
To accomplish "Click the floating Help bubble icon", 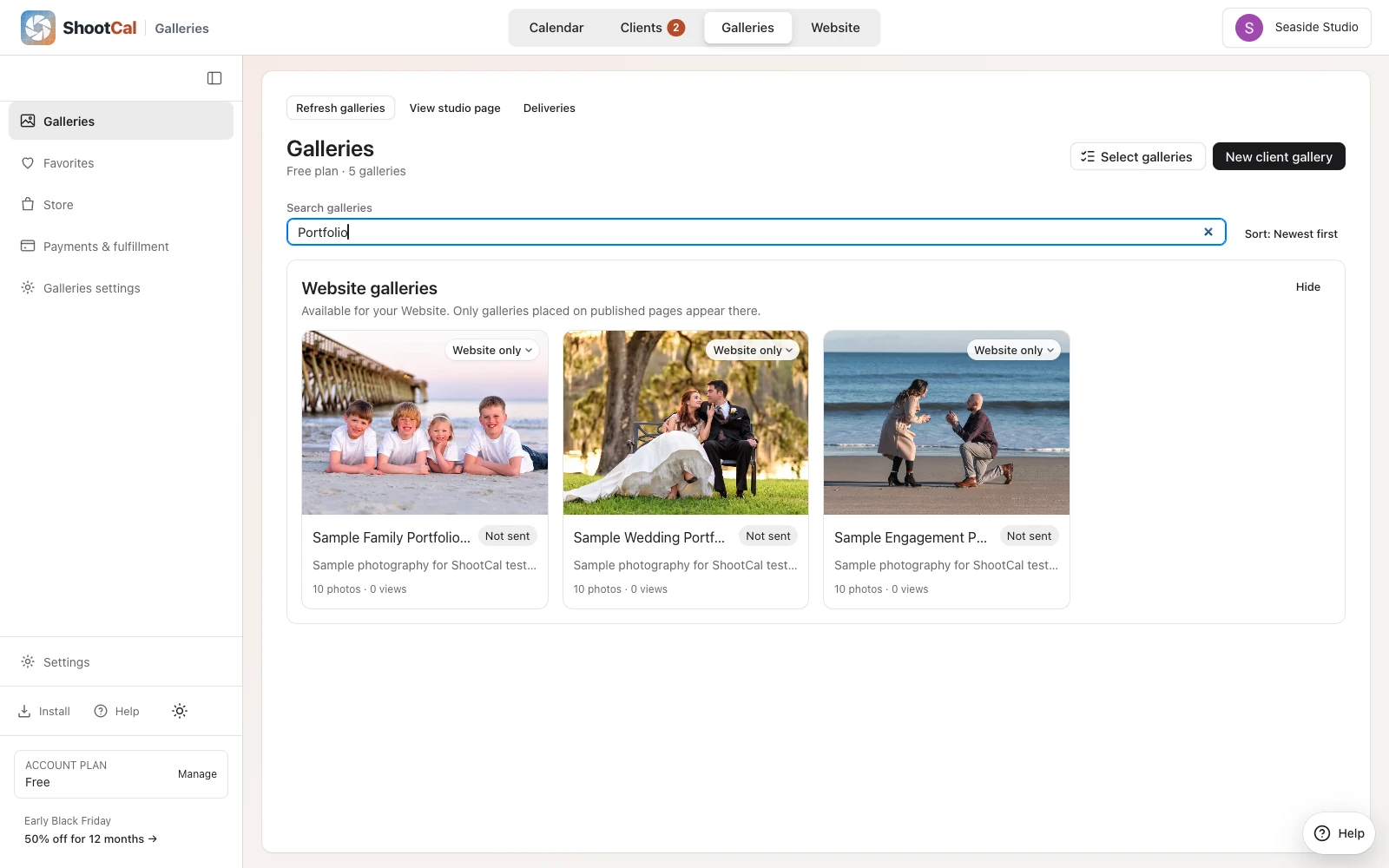I will click(x=1322, y=833).
